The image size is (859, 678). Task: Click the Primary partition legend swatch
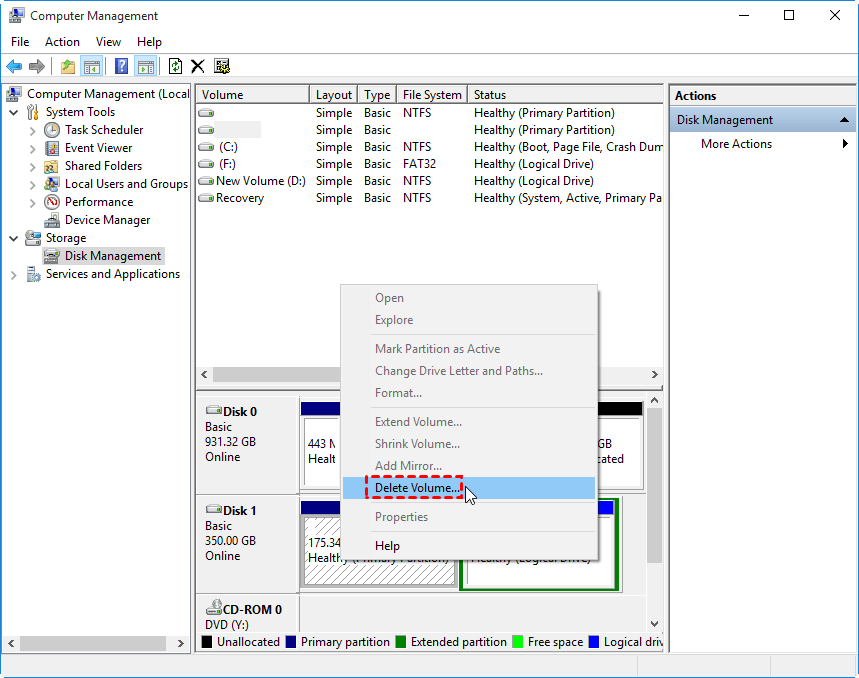(291, 642)
